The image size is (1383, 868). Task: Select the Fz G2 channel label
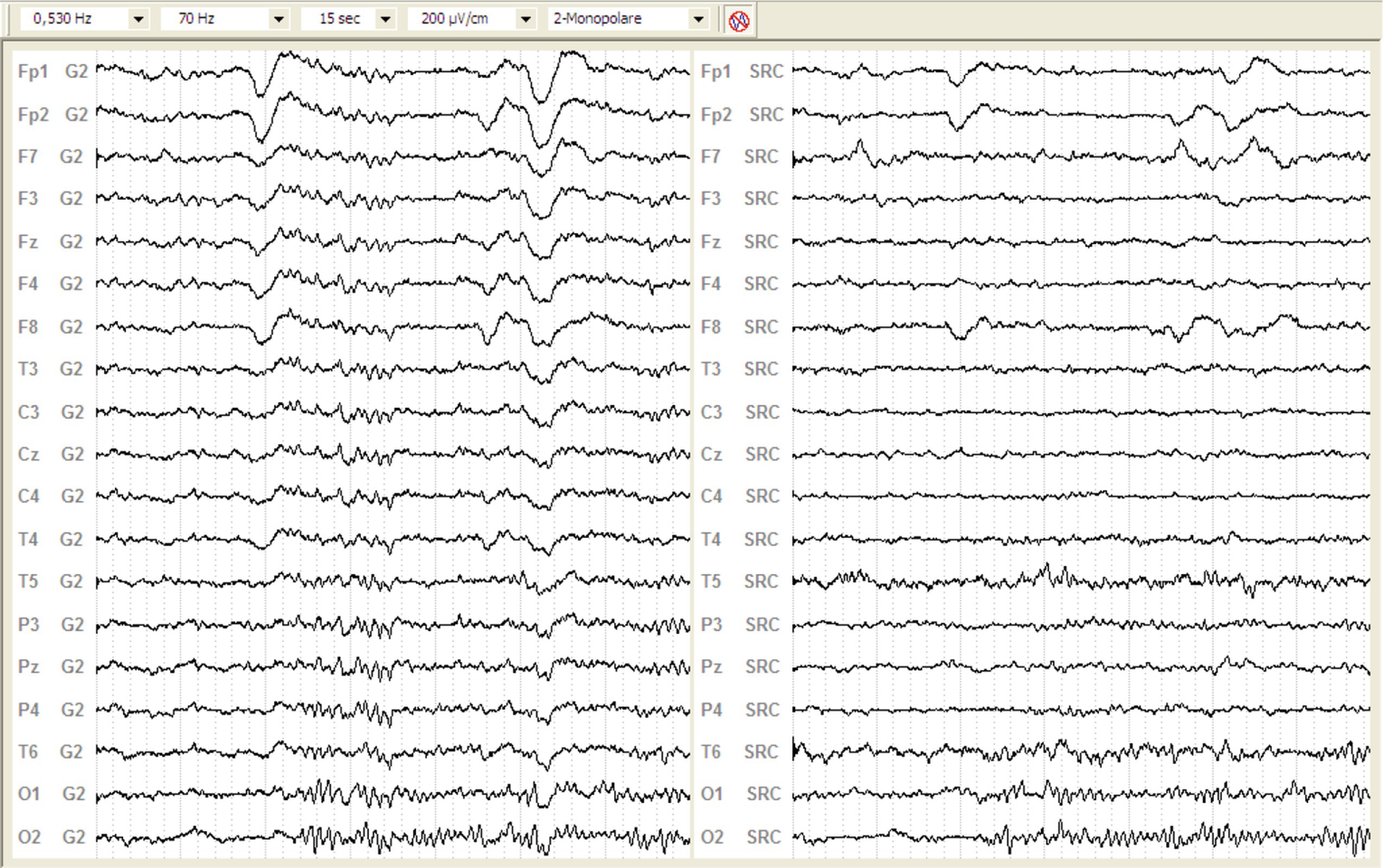[x=50, y=241]
